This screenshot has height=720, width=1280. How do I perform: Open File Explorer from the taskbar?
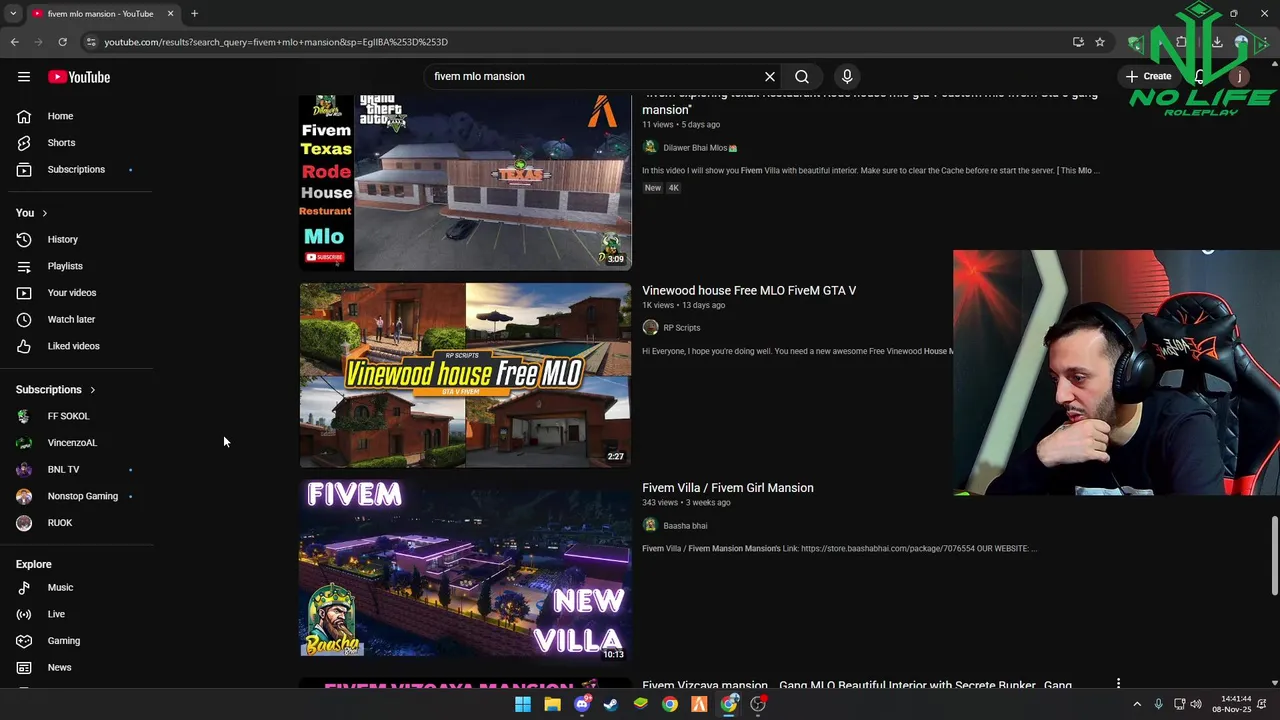tap(552, 704)
